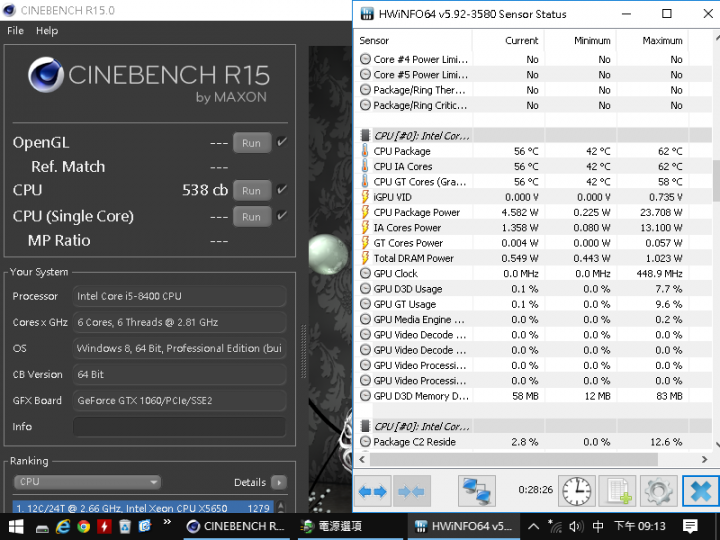Click iGPU VID lightning bolt icon
Screen dimensions: 720x540
click(x=365, y=197)
